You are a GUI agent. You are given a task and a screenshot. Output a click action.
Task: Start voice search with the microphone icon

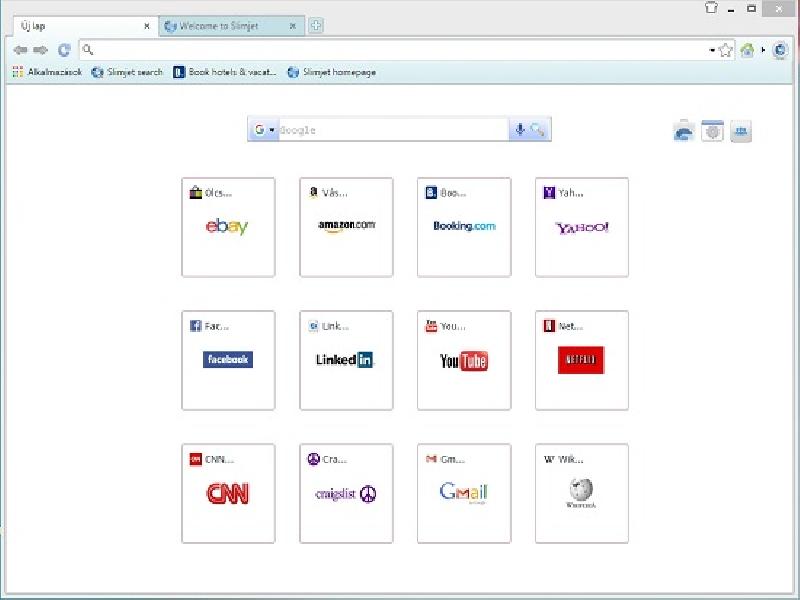coord(520,130)
